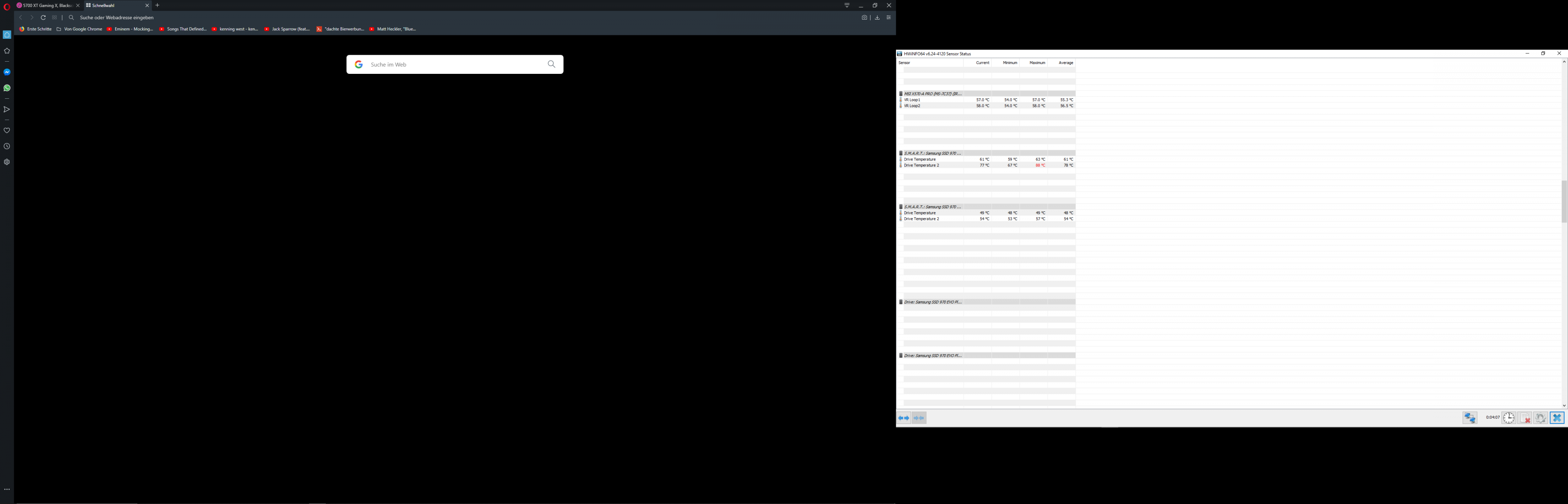Open Von Google Chrome bookmarks folder
Screen dimensions: 1568x504
coord(80,29)
